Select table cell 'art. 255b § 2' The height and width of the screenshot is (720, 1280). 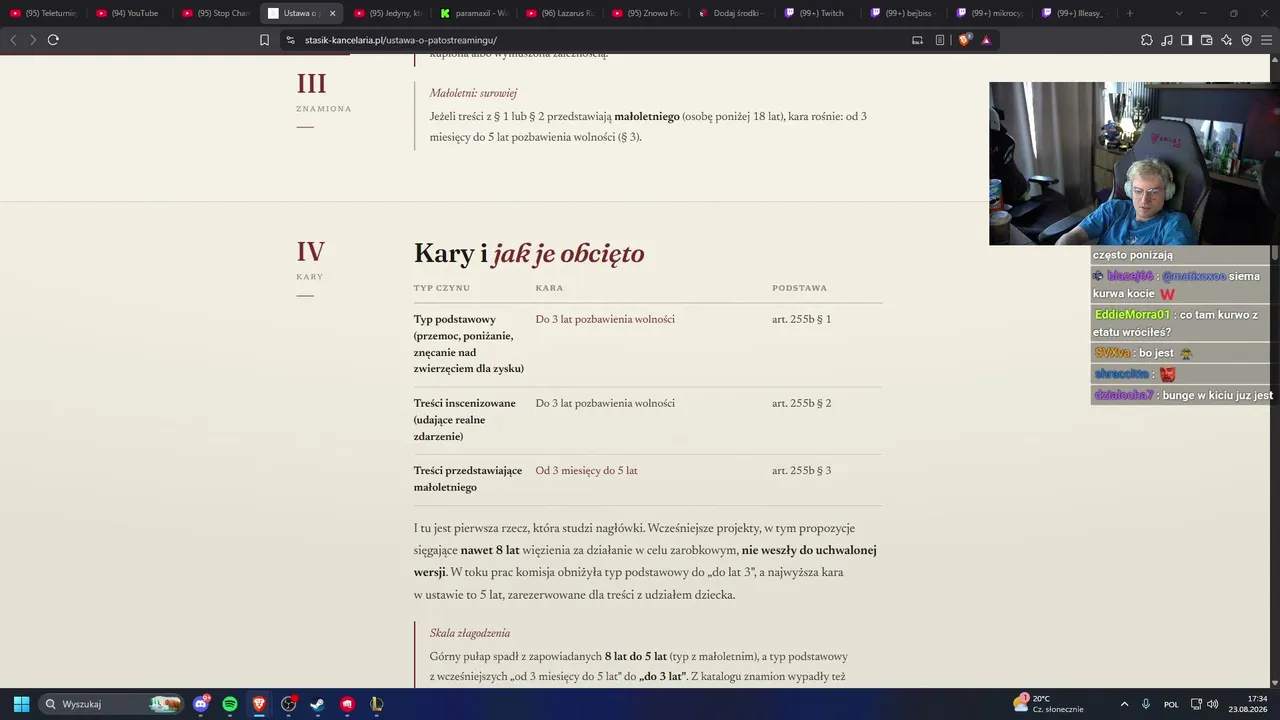(x=801, y=403)
